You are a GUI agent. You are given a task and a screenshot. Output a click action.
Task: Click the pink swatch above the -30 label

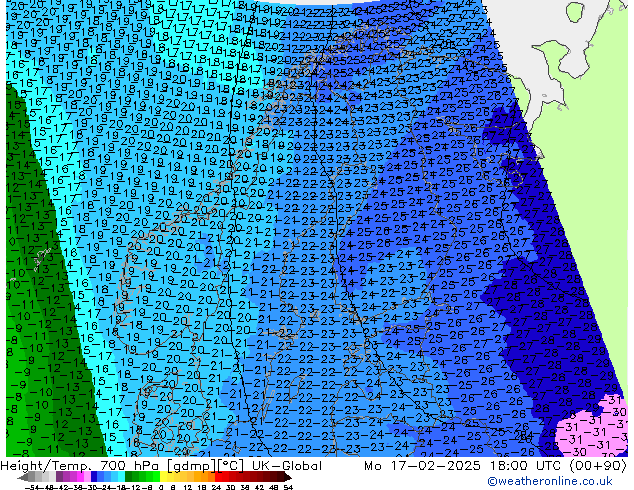coord(87,477)
